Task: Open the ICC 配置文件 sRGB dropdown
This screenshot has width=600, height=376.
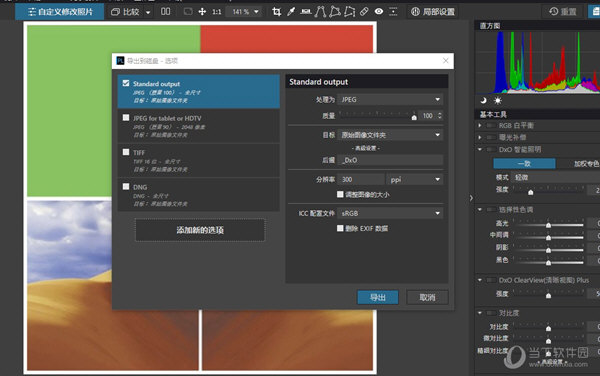Action: click(x=390, y=213)
